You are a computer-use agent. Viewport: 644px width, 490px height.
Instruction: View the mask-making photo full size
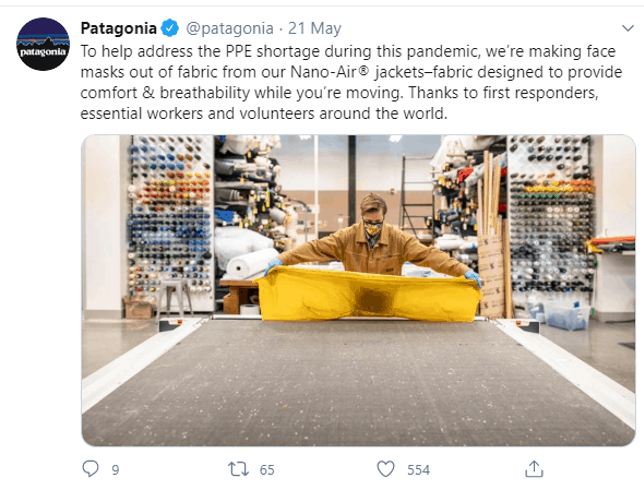358,290
